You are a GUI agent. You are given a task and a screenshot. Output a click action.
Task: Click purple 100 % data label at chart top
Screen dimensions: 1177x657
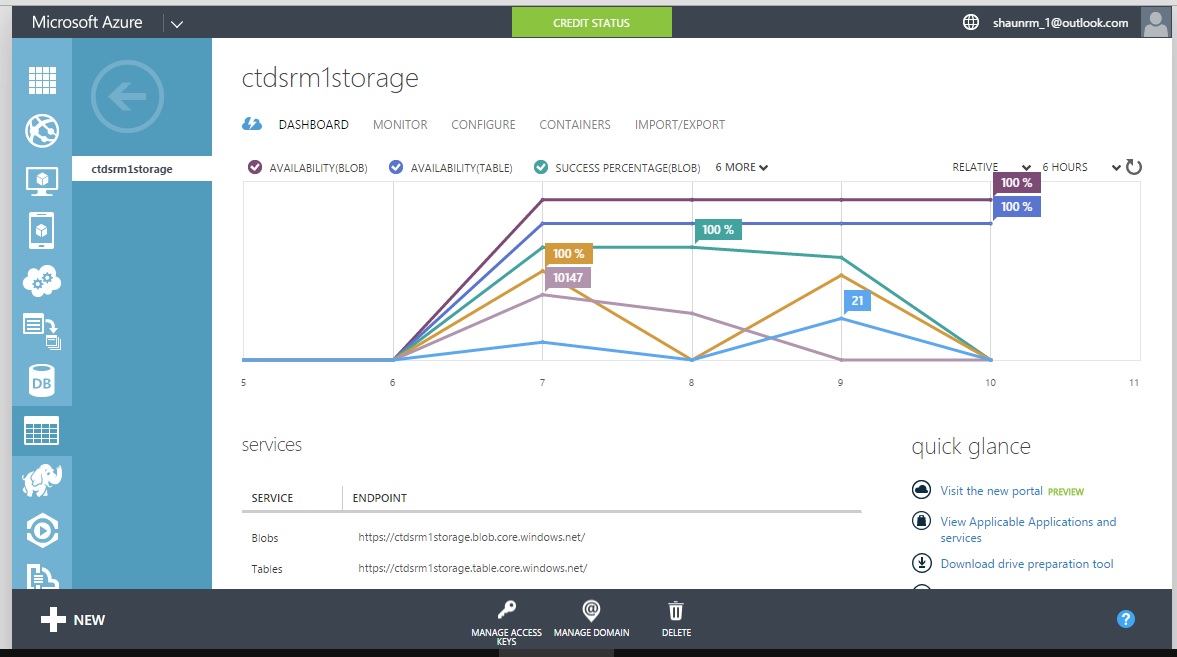[1016, 182]
